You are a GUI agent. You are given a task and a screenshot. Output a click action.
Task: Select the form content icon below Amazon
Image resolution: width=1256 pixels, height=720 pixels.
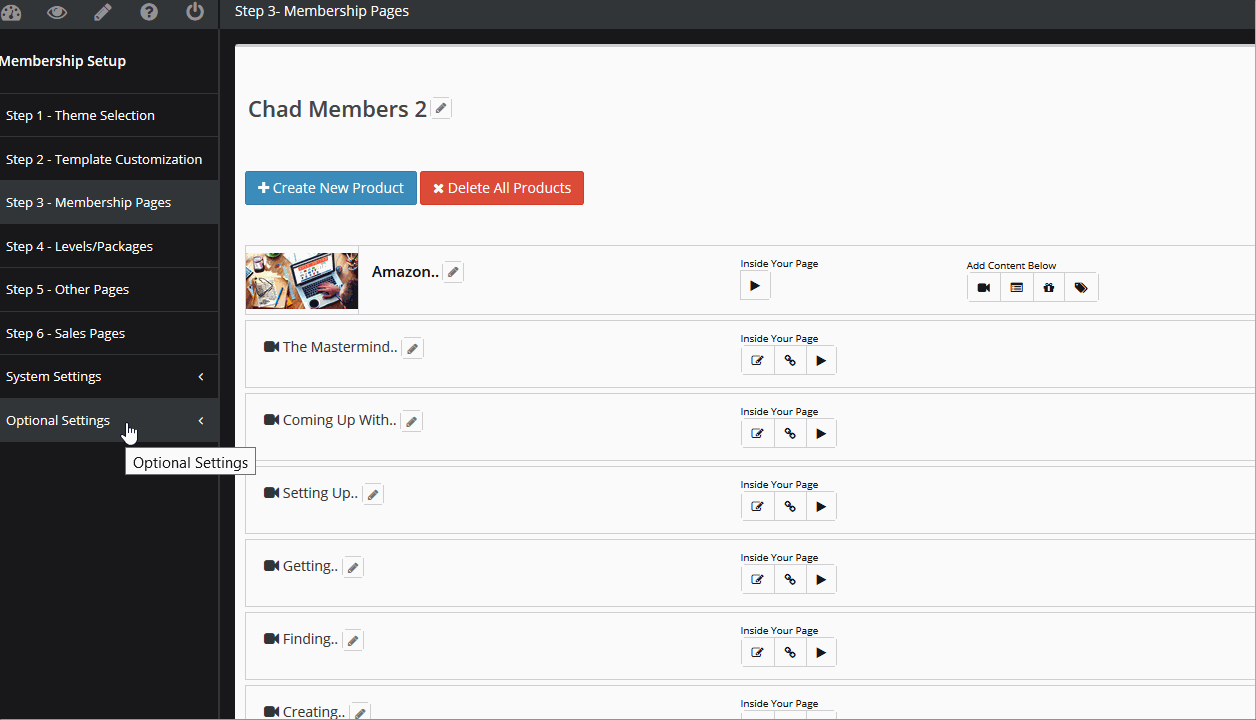pos(1016,287)
